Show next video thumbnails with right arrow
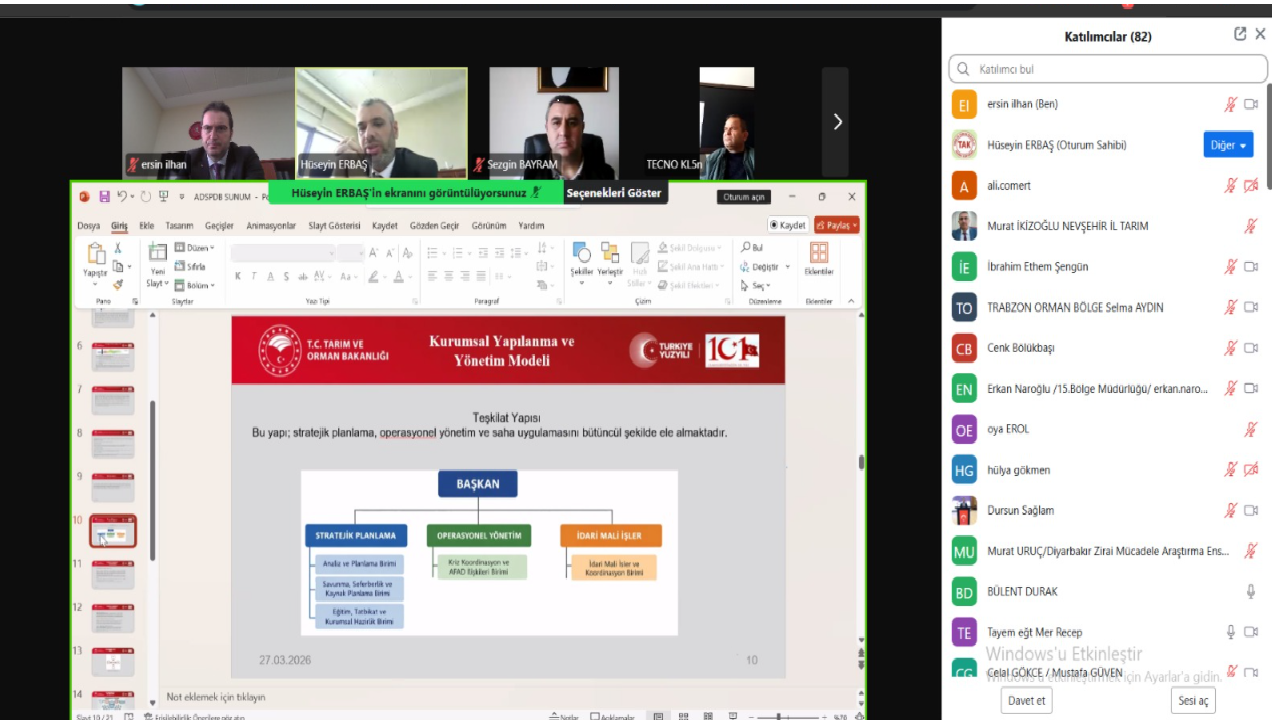The image size is (1273, 720). pos(837,122)
